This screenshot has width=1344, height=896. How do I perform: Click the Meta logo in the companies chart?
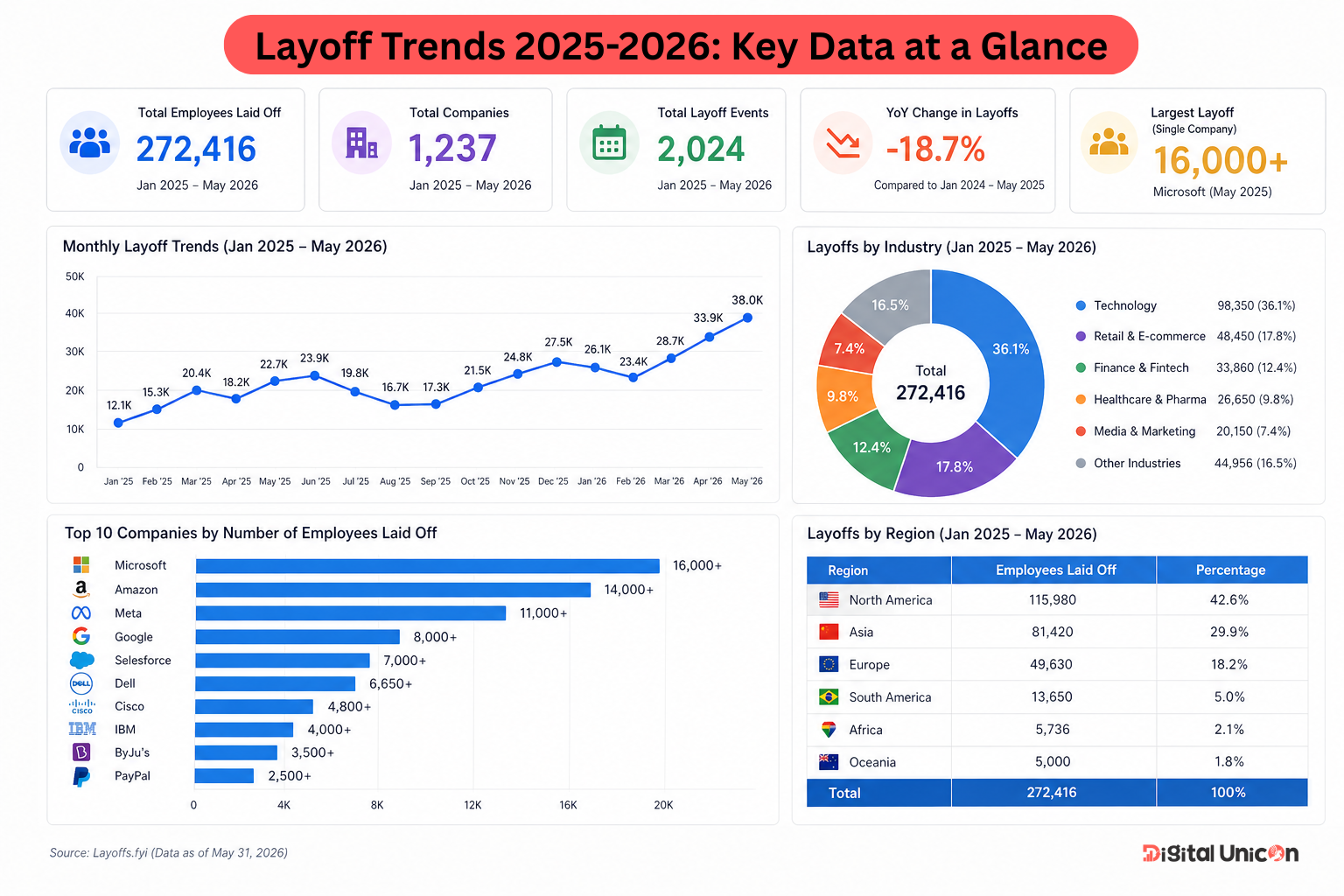click(x=81, y=613)
